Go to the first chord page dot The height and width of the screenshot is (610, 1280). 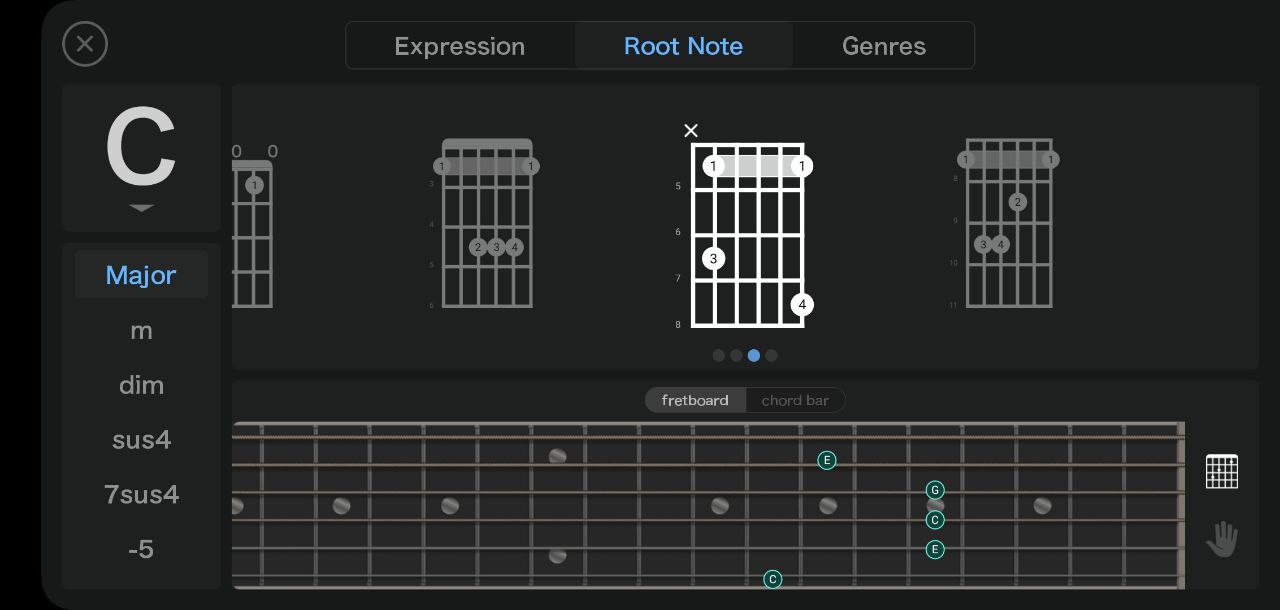coord(718,355)
